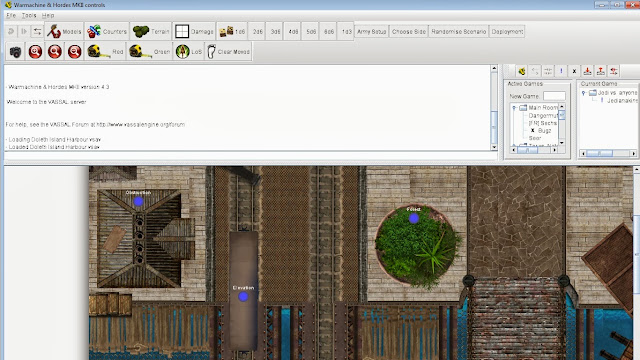640x360 pixels.
Task: Roll 5d6
Action: 311,31
